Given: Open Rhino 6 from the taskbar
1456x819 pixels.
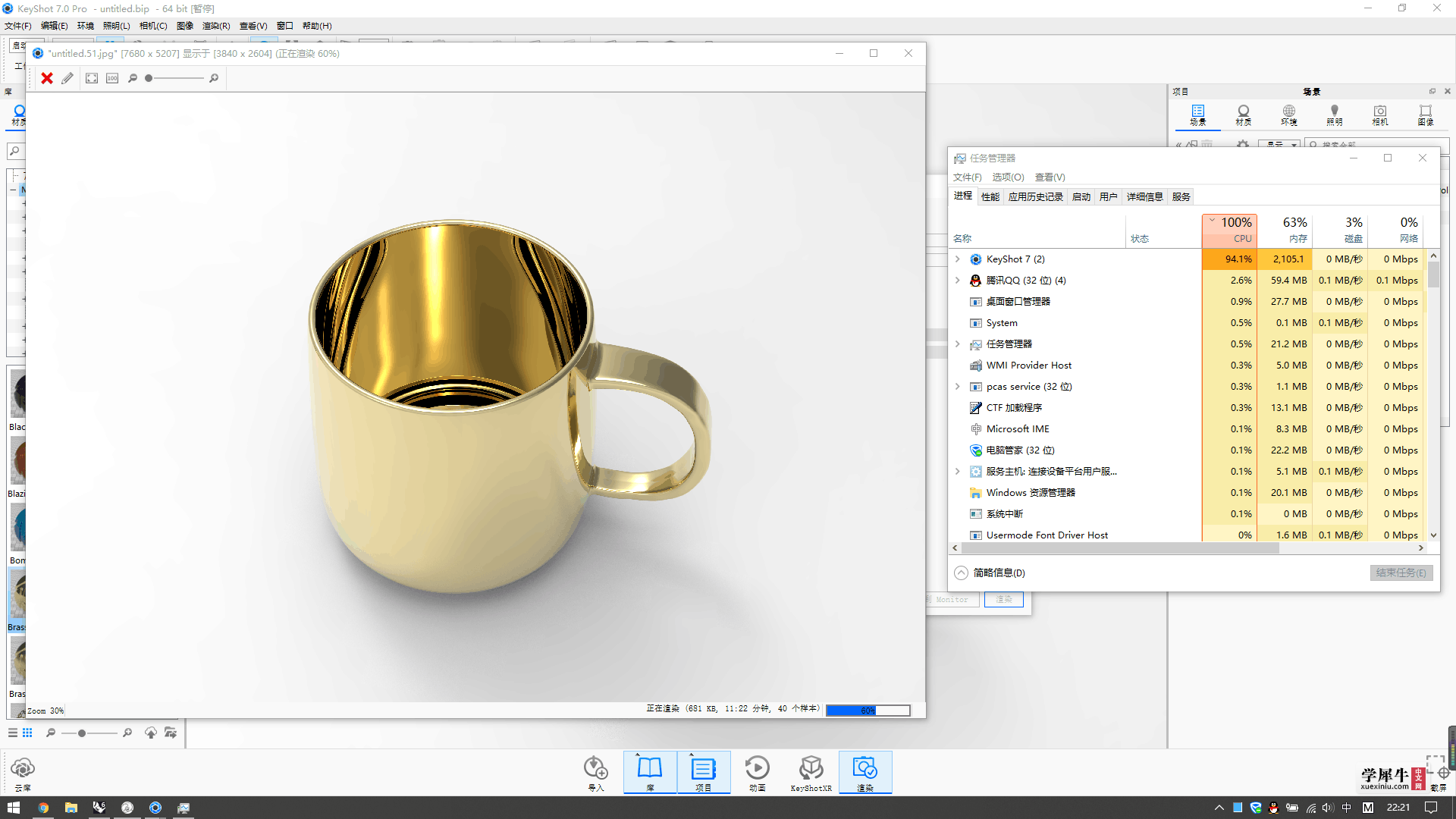Looking at the screenshot, I should (x=99, y=808).
